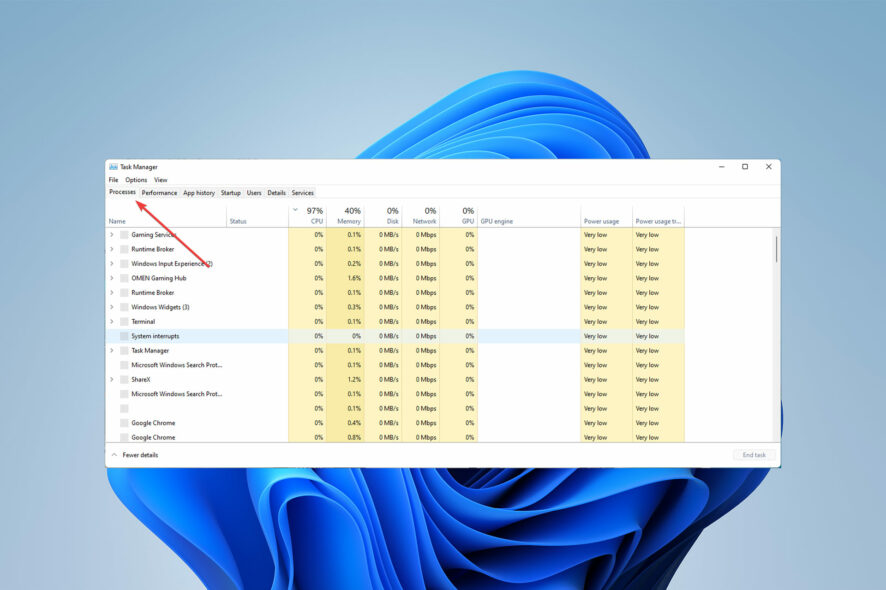Expand the ShareX process entry
886x590 pixels.
click(x=112, y=379)
